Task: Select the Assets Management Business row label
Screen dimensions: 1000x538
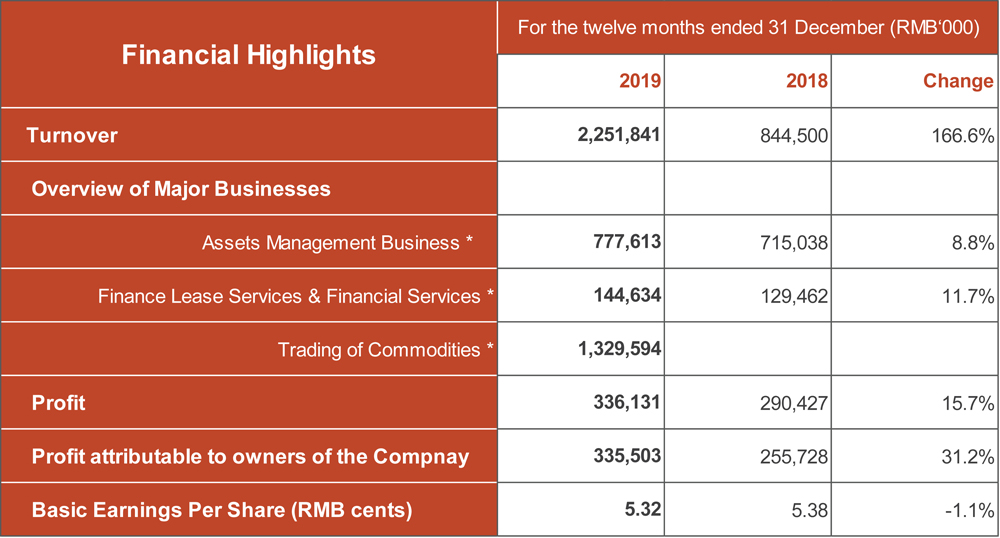Action: tap(337, 243)
